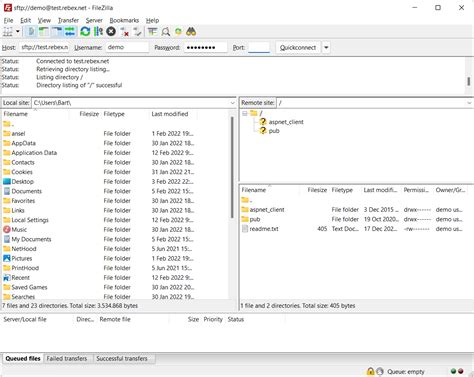Open the Site Manager icon
474x377 pixels.
(8, 32)
